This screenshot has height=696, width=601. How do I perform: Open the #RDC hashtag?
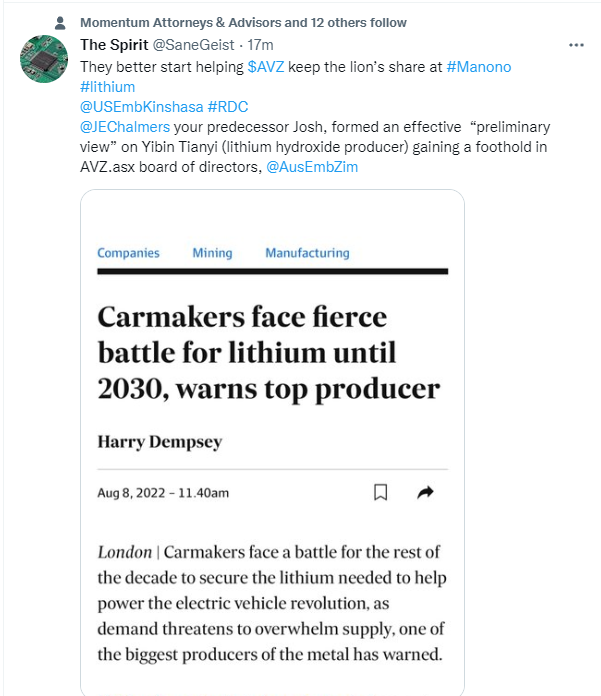227,107
